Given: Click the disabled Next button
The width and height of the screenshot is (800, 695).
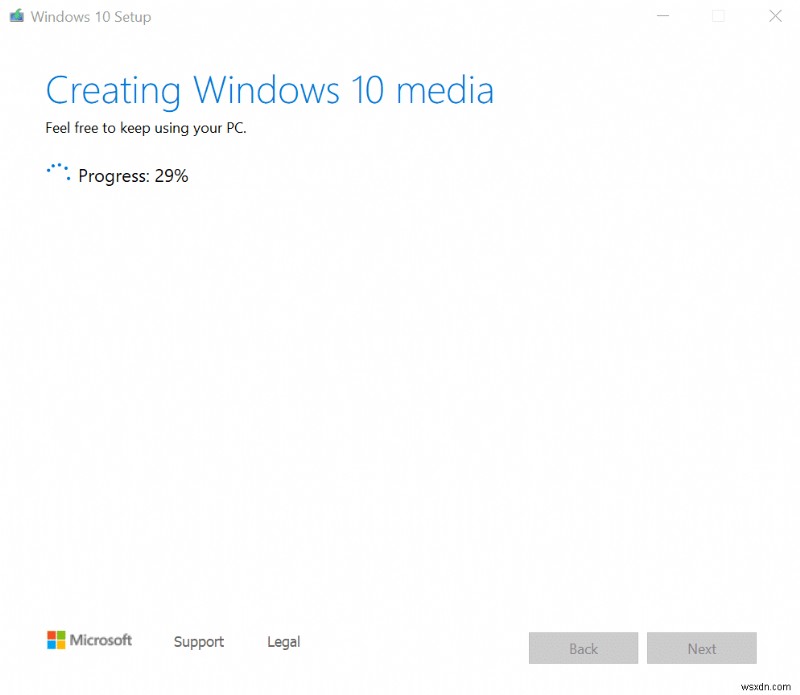Looking at the screenshot, I should (702, 648).
